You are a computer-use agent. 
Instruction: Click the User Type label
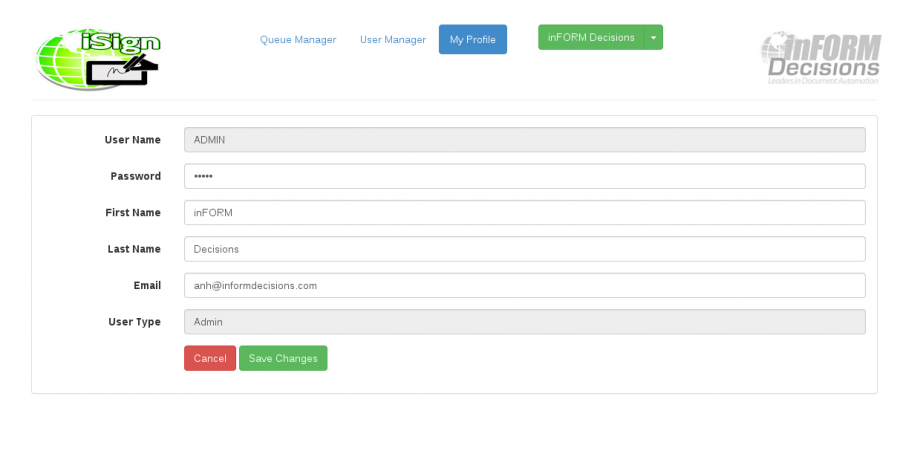[134, 322]
